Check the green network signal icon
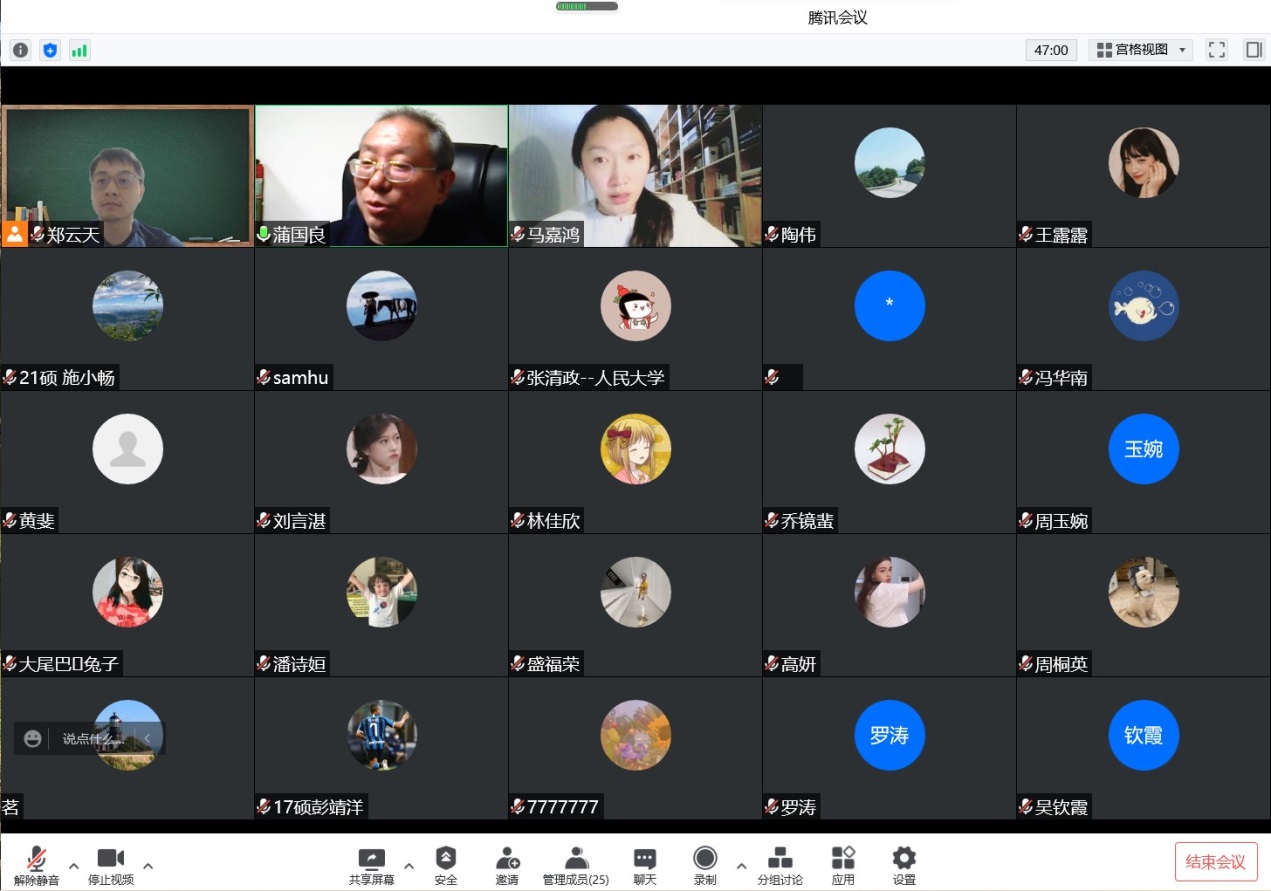Viewport: 1271px width, 891px height. 80,50
